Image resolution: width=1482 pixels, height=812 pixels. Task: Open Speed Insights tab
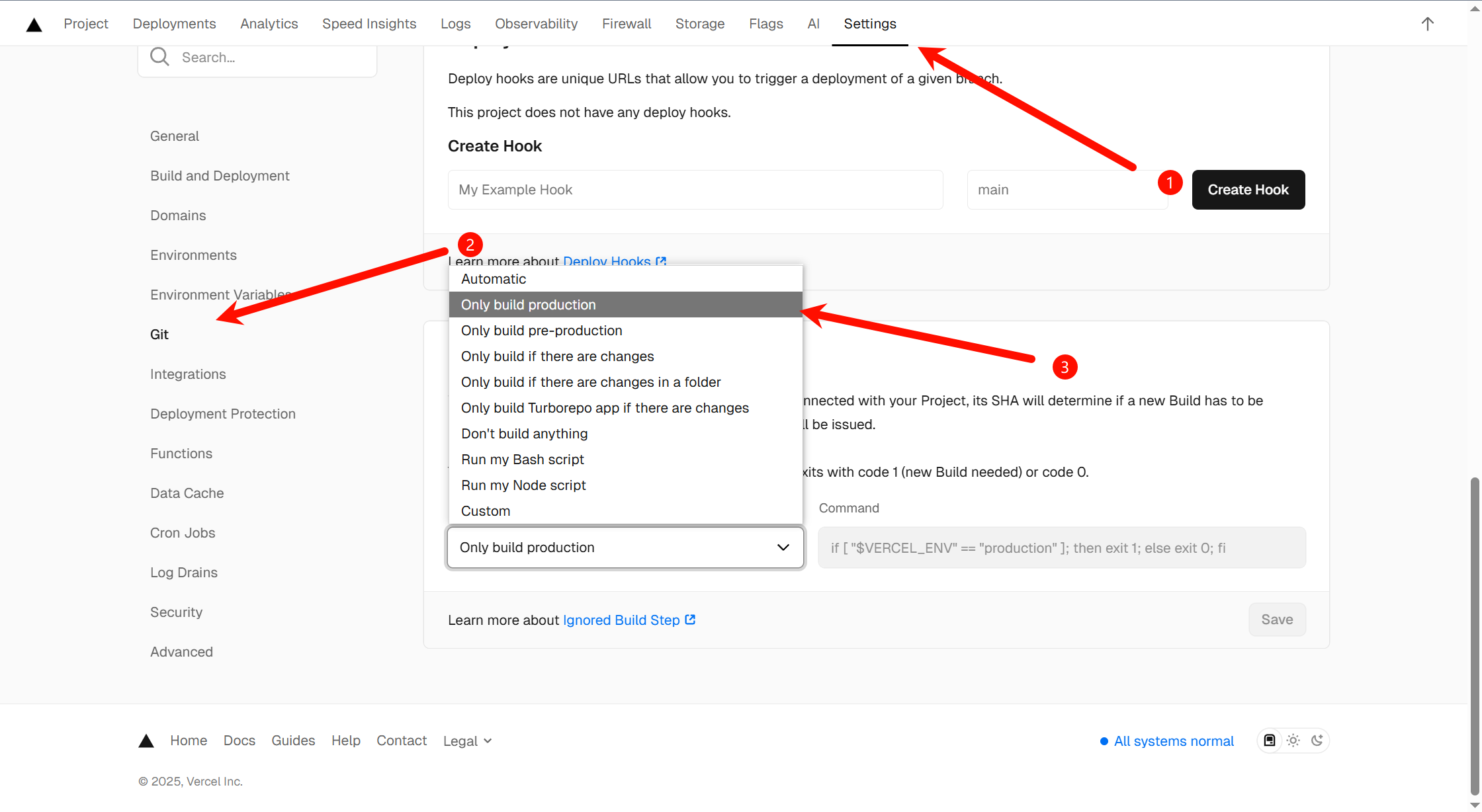coord(369,24)
